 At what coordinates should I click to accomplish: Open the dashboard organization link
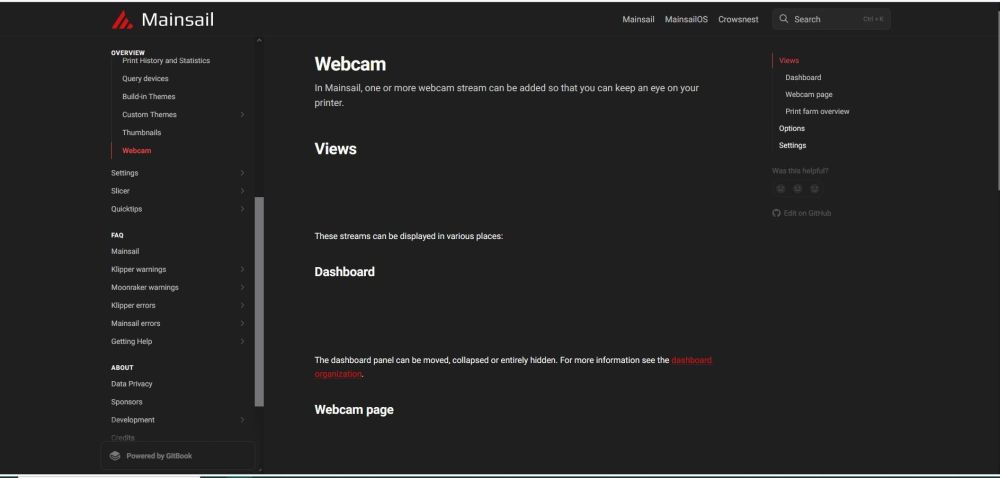pos(691,360)
